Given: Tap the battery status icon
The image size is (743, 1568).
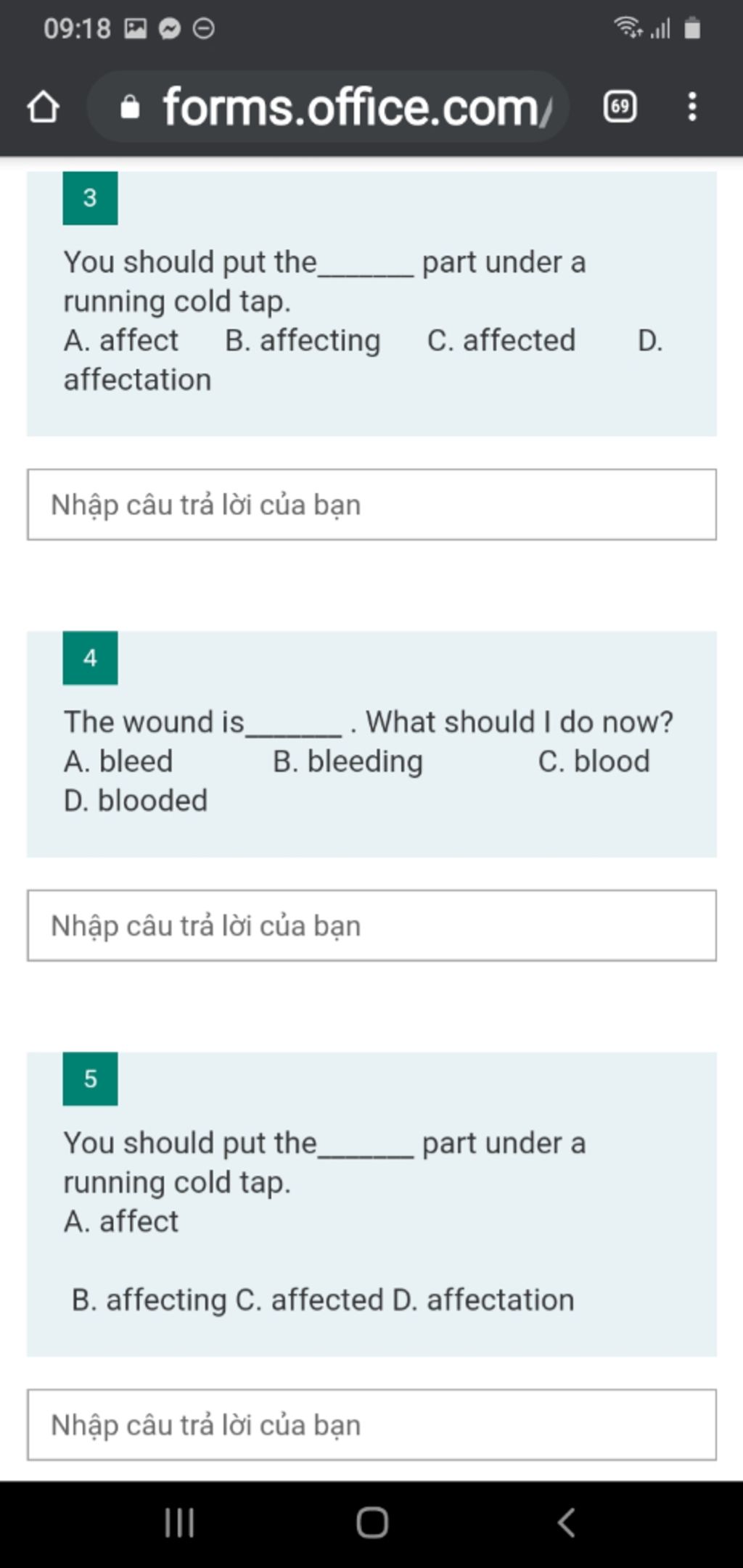Looking at the screenshot, I should point(692,28).
